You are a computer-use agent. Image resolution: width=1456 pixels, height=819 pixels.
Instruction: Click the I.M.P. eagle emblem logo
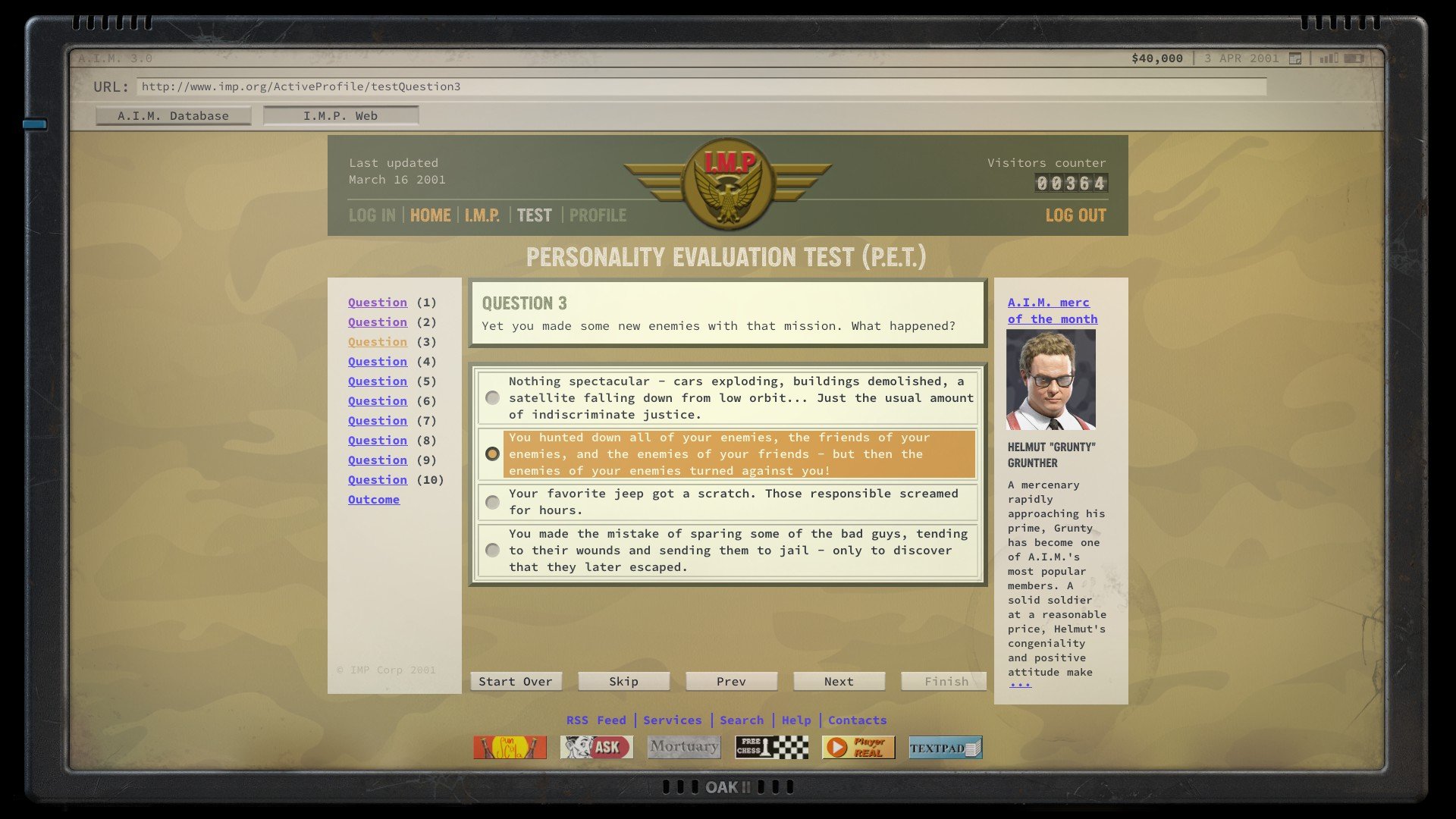click(x=727, y=184)
